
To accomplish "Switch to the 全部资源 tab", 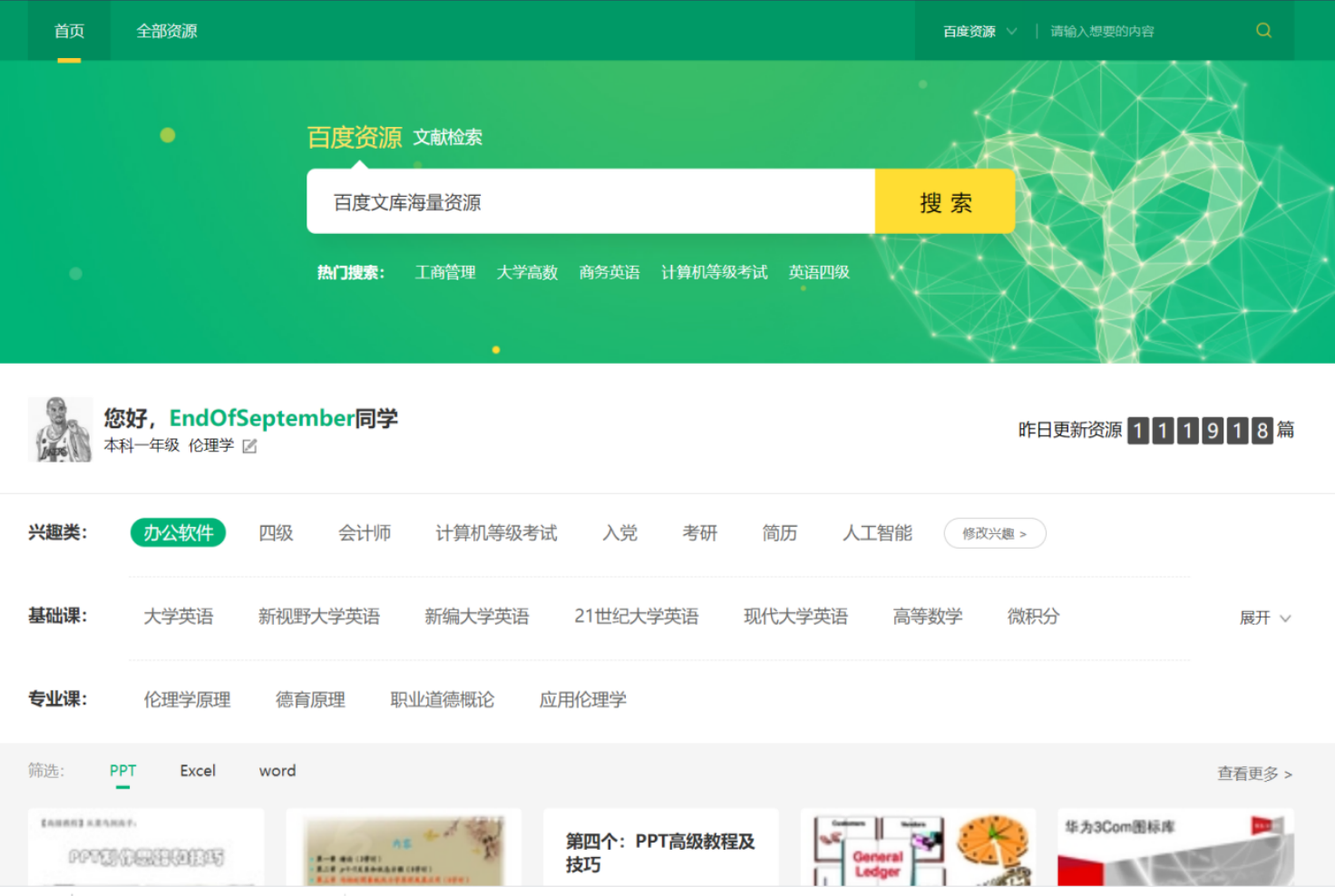I will click(165, 30).
